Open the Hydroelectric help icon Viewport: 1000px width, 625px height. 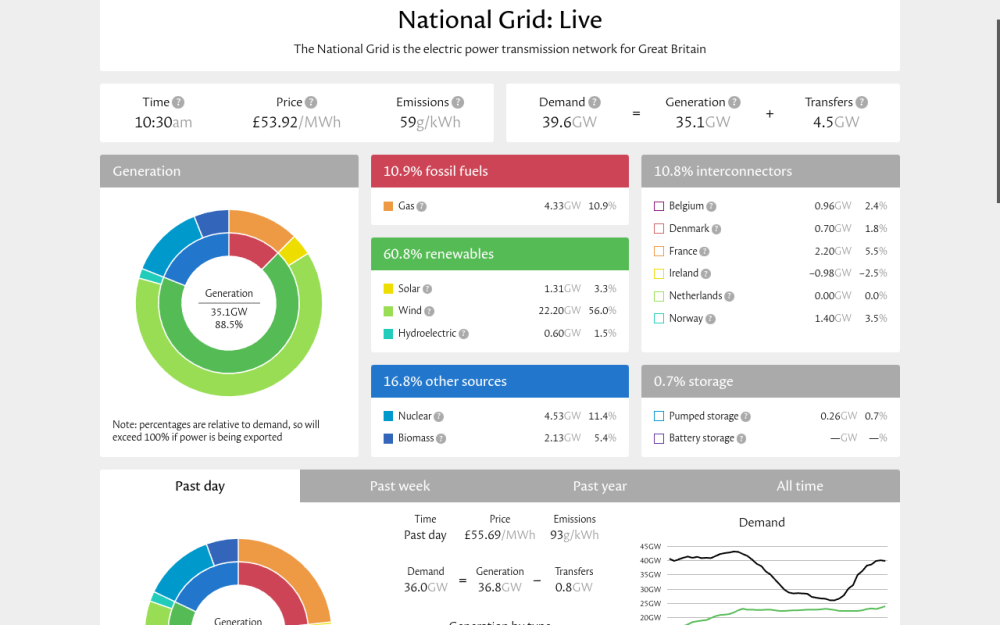464,334
